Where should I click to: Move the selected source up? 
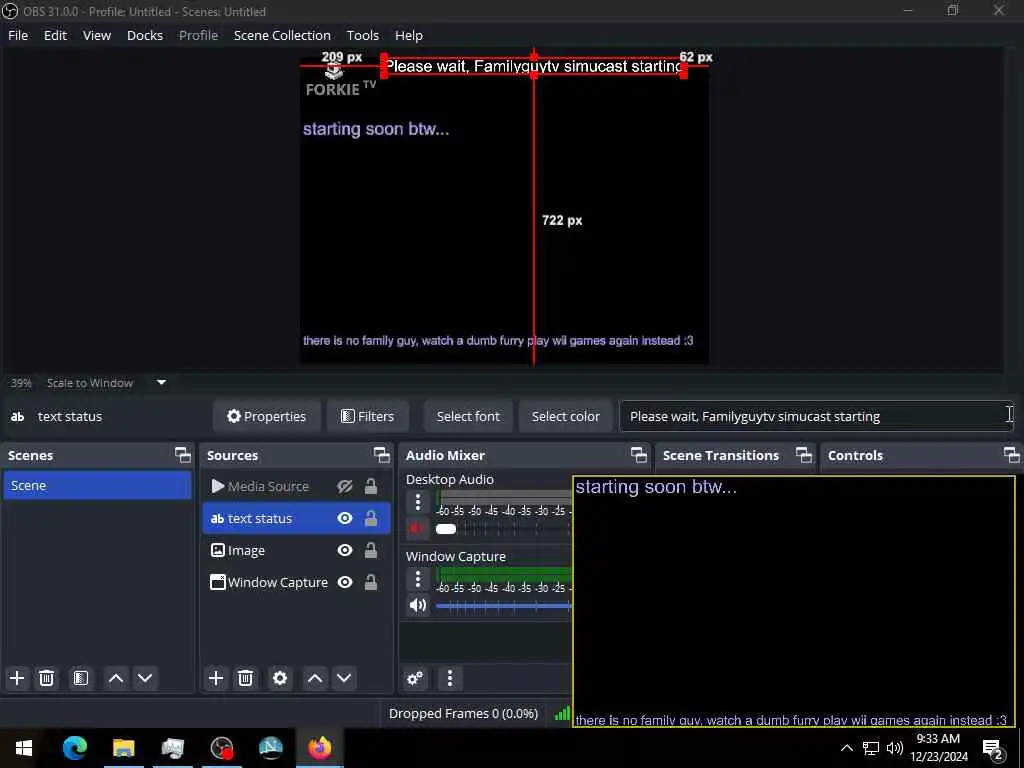pyautogui.click(x=315, y=679)
